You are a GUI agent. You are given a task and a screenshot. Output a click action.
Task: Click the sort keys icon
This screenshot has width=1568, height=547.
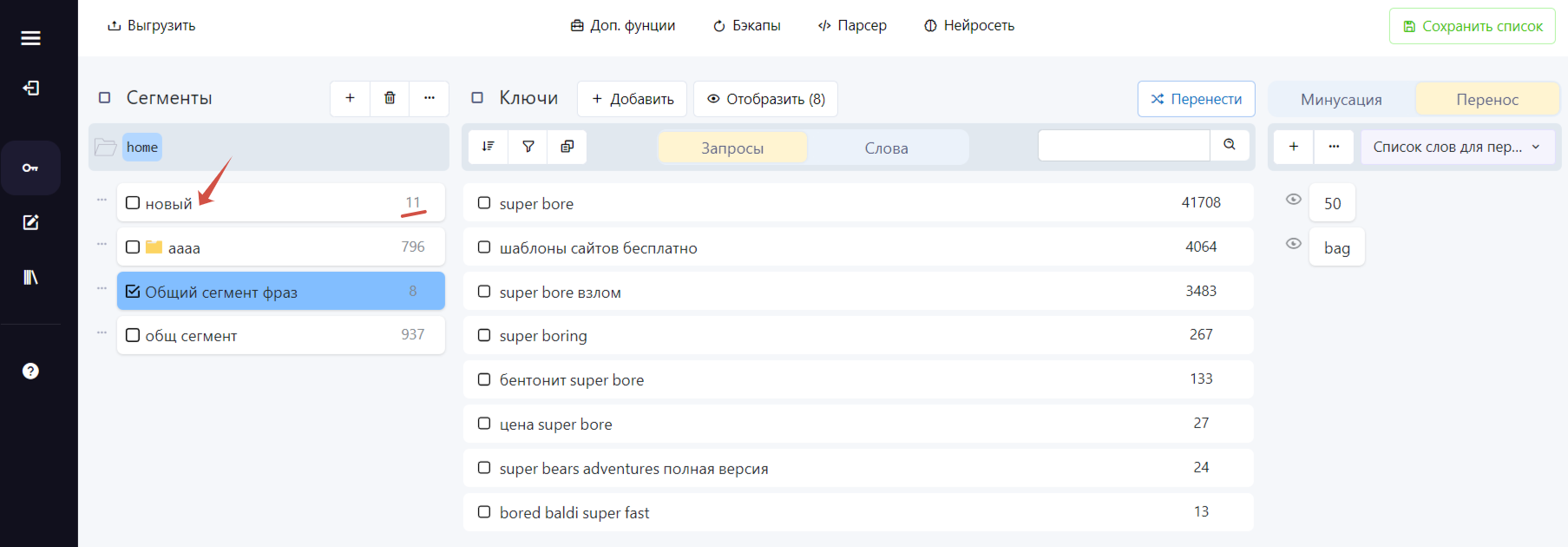(x=489, y=147)
